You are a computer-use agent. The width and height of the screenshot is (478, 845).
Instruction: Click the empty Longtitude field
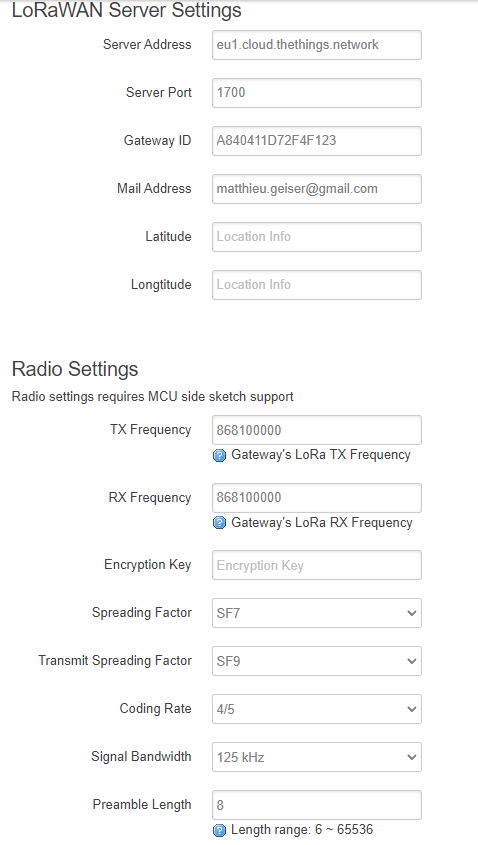(x=317, y=285)
